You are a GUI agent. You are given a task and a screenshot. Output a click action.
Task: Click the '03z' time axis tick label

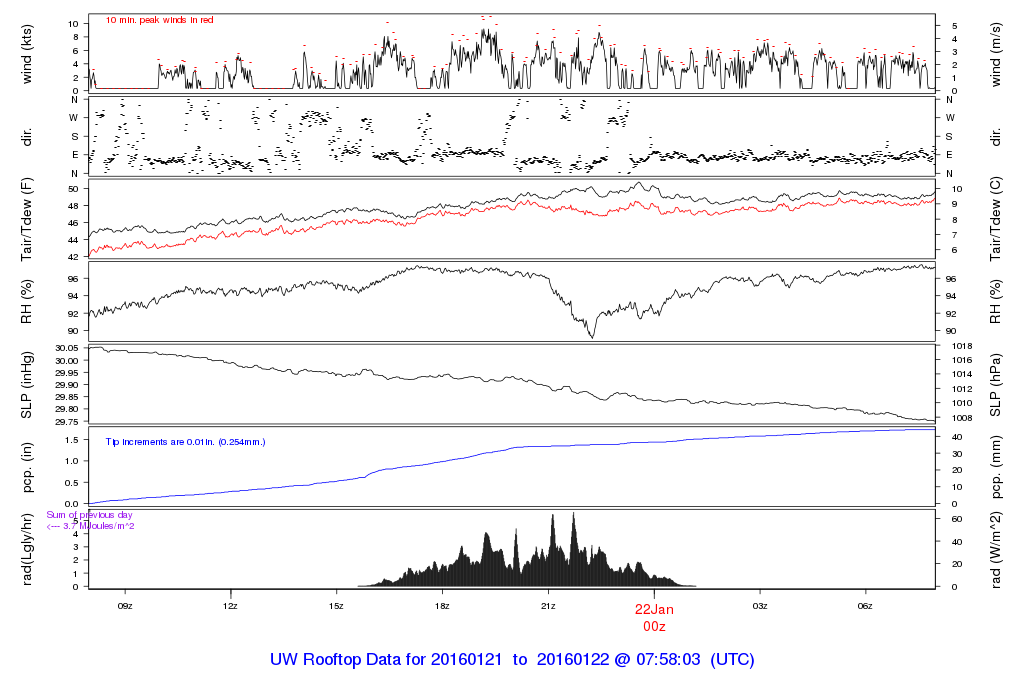tap(760, 606)
